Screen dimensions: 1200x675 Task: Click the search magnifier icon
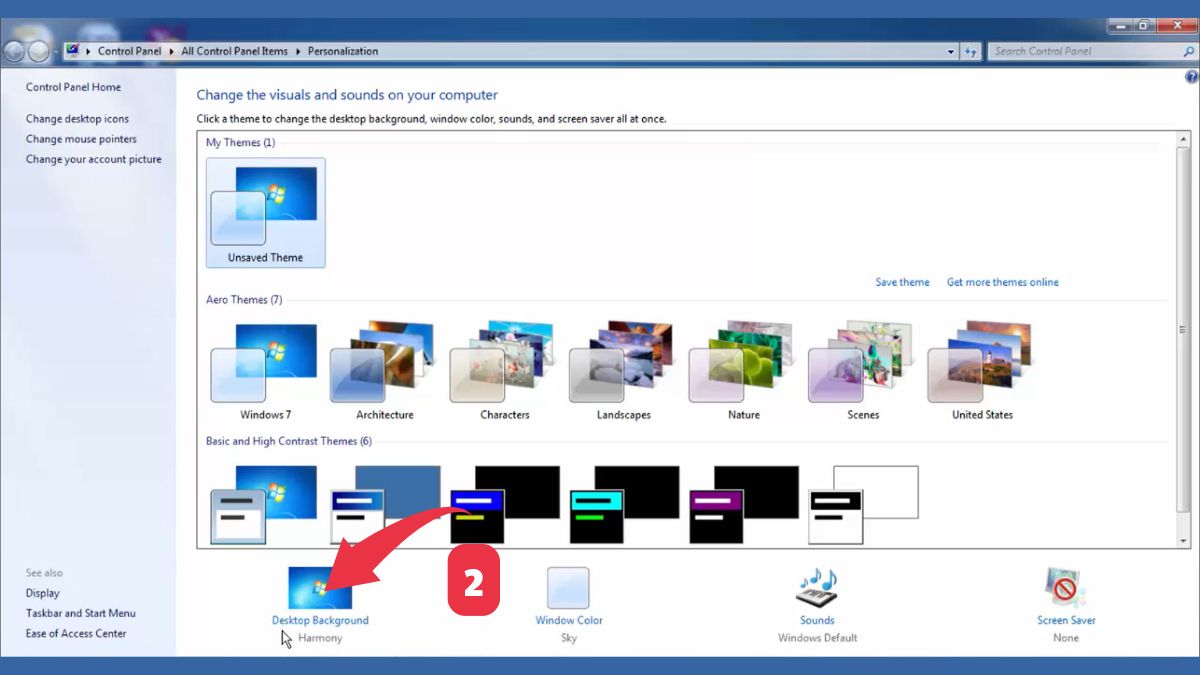point(1188,51)
